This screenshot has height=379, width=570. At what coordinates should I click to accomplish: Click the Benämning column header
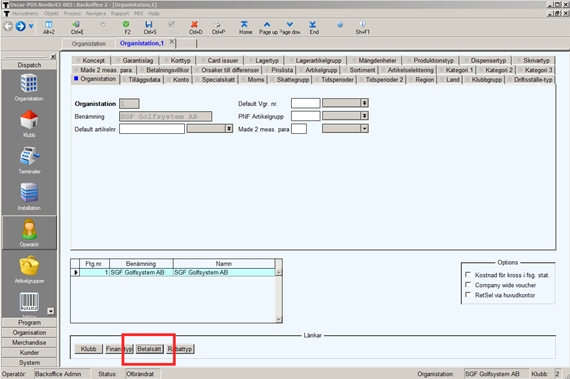tap(141, 263)
